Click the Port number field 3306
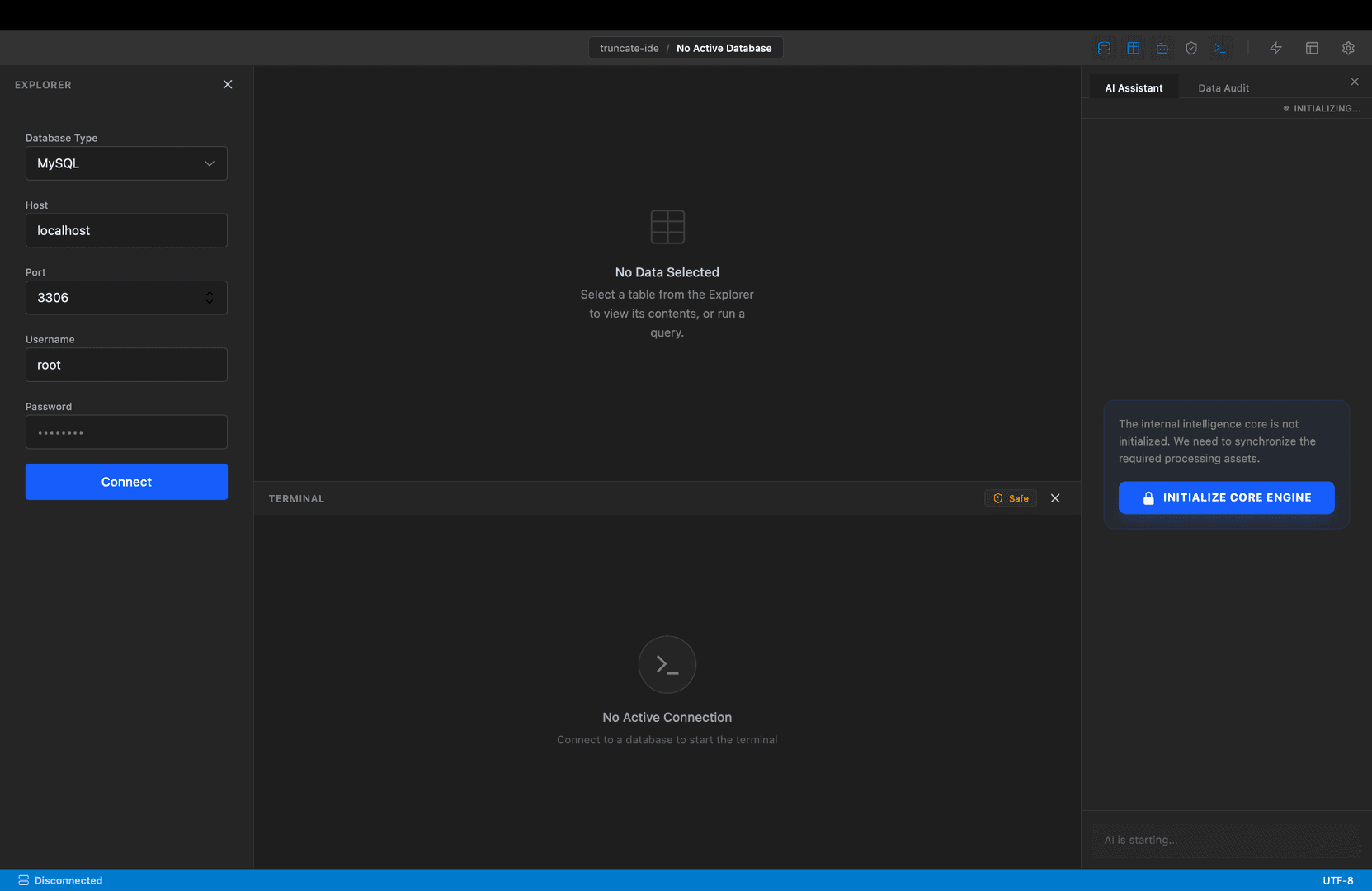Image resolution: width=1372 pixels, height=891 pixels. [x=126, y=298]
